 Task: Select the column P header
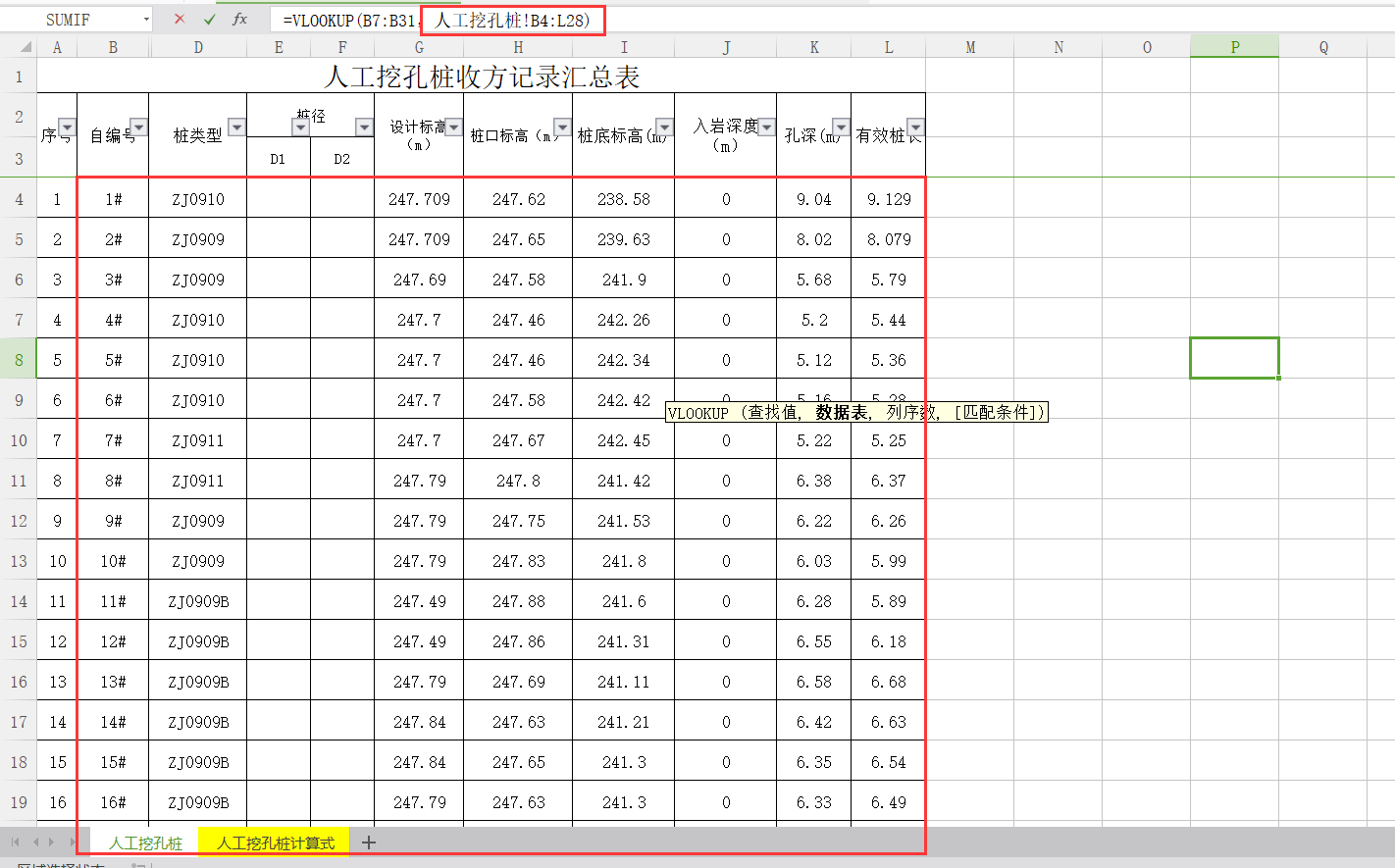coord(1234,47)
